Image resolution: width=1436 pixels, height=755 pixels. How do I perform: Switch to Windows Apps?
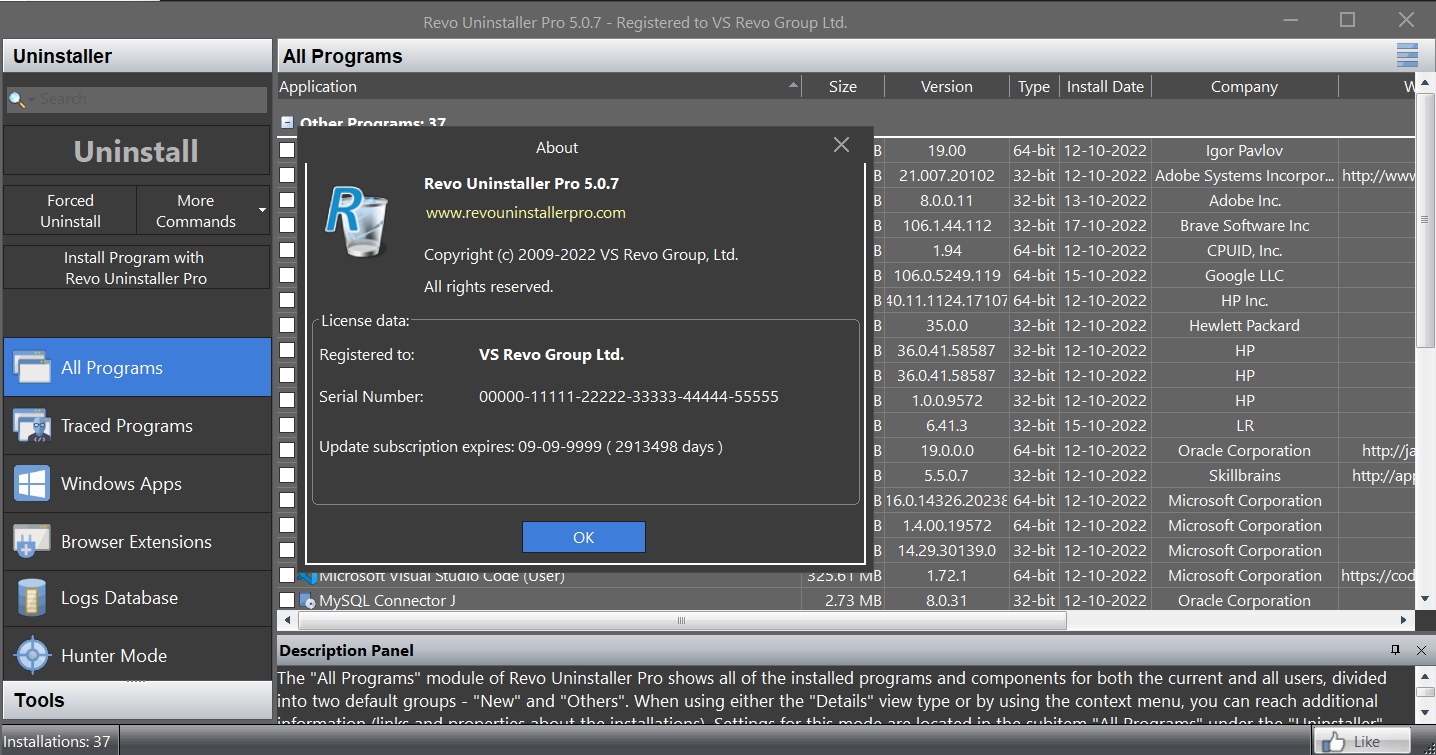pyautogui.click(x=137, y=484)
